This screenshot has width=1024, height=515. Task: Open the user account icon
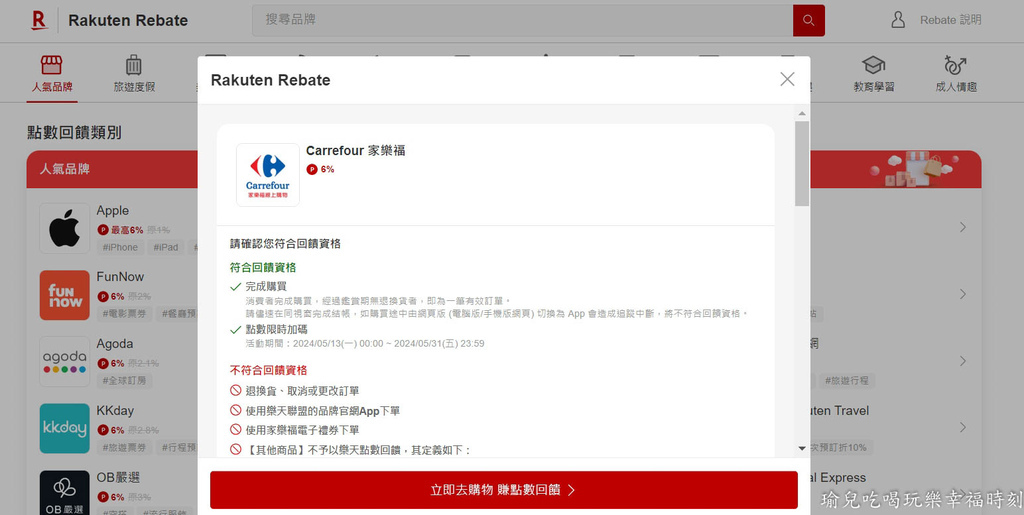click(898, 20)
